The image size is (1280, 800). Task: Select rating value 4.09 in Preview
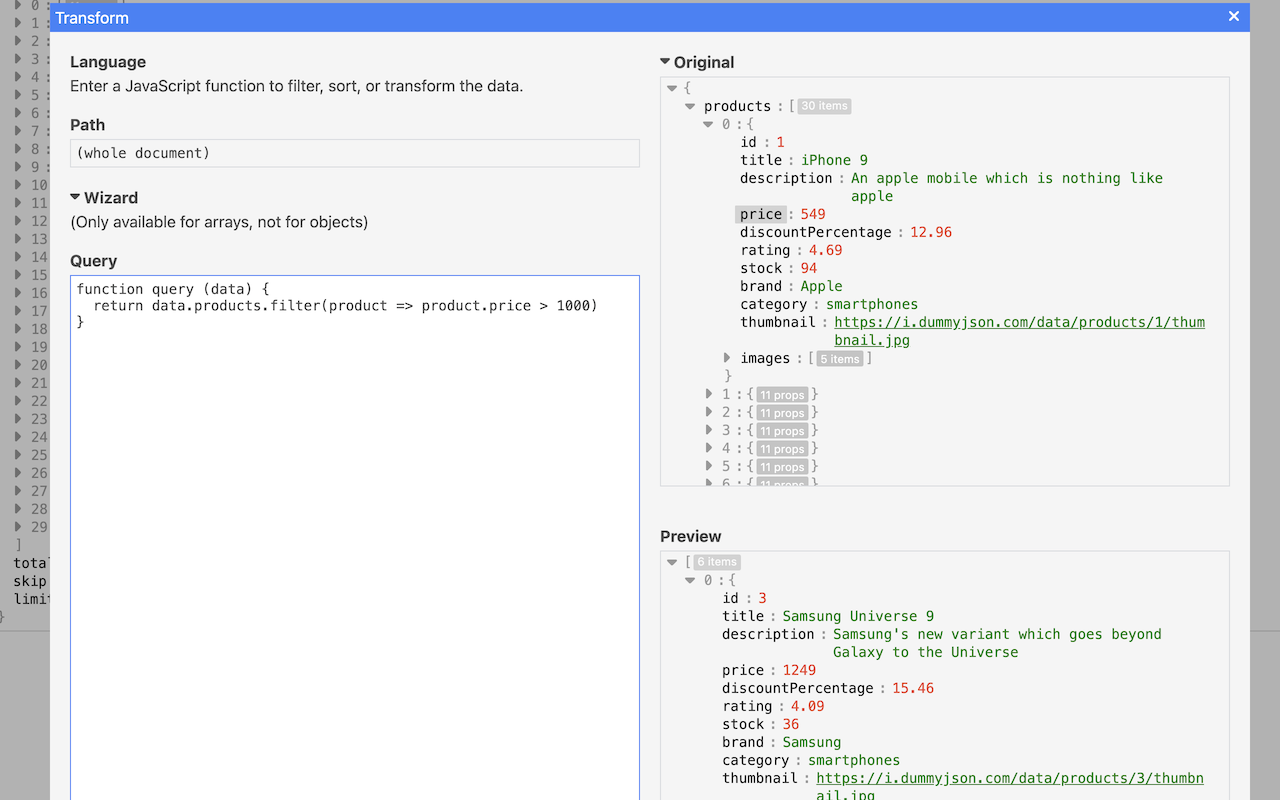tap(808, 706)
